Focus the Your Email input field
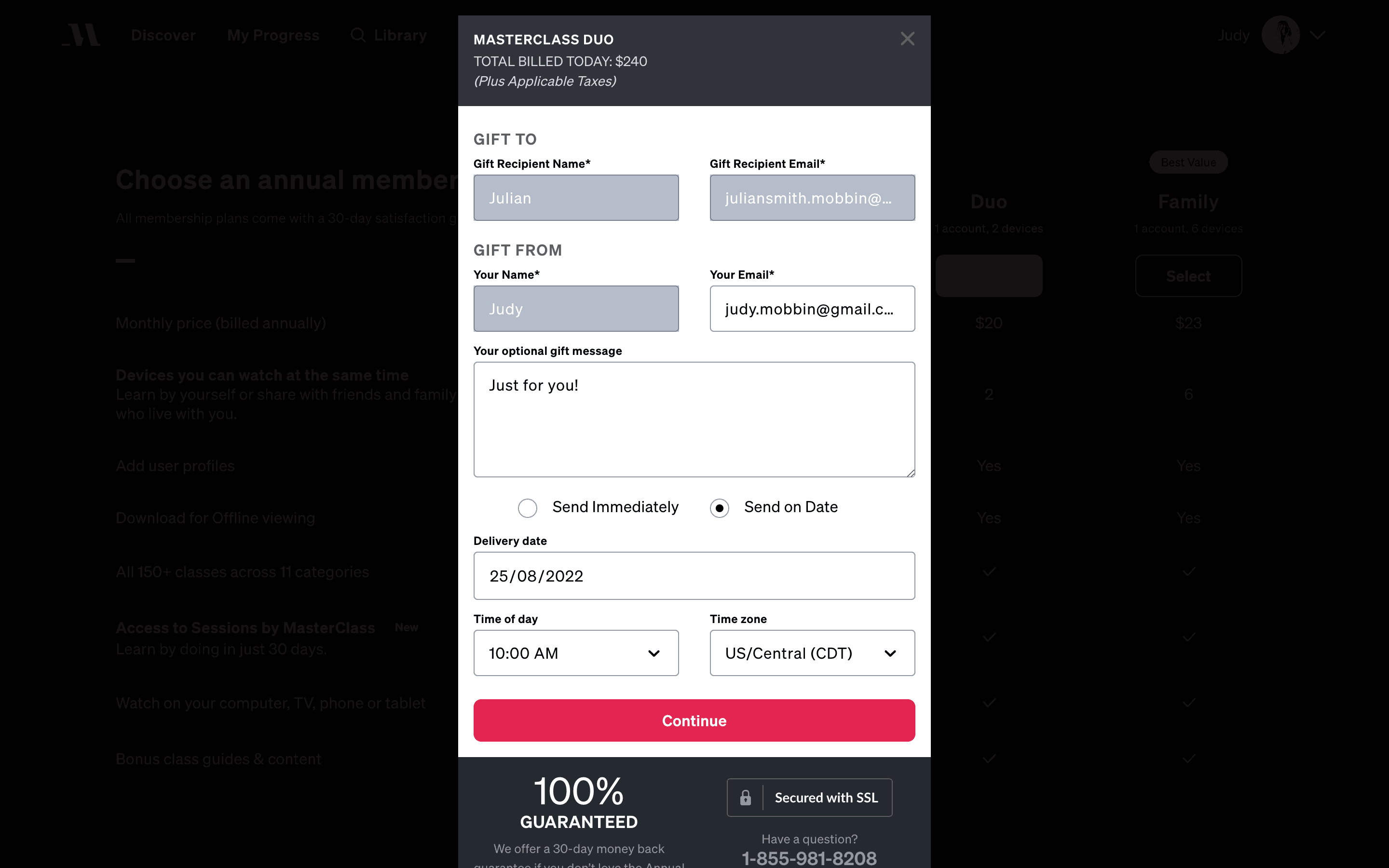Viewport: 1389px width, 868px height. [812, 309]
